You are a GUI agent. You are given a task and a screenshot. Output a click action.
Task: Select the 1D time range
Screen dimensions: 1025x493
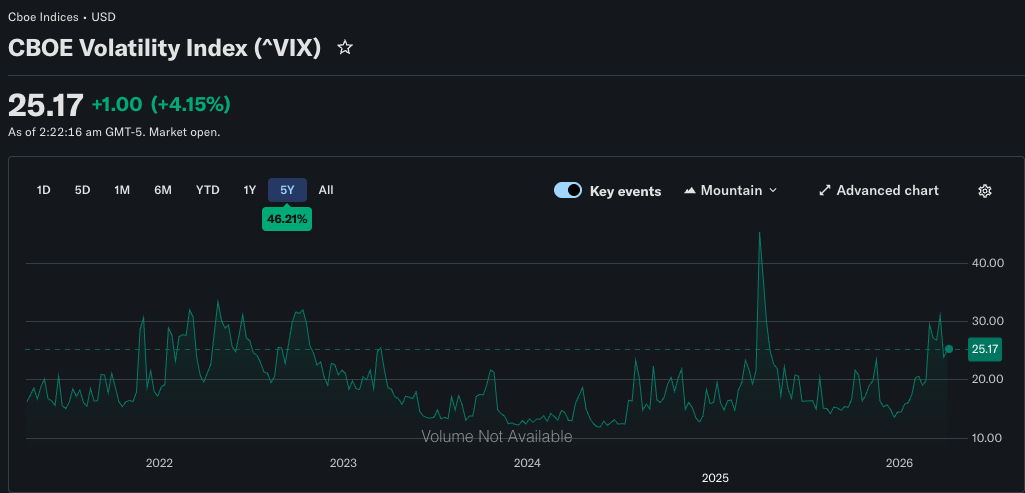[44, 190]
